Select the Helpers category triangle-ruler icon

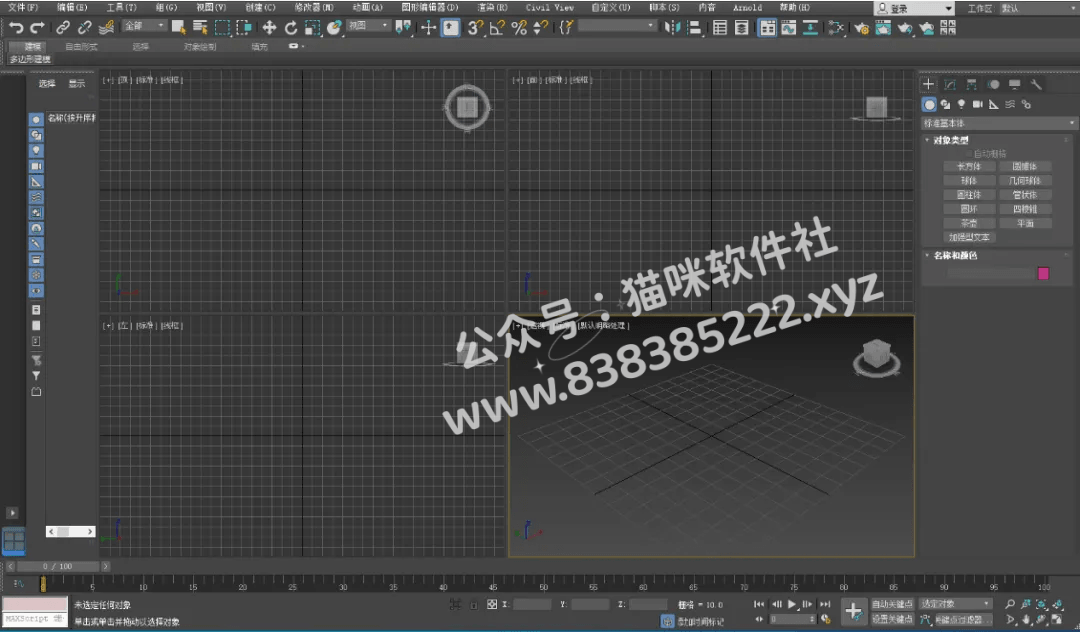(993, 104)
